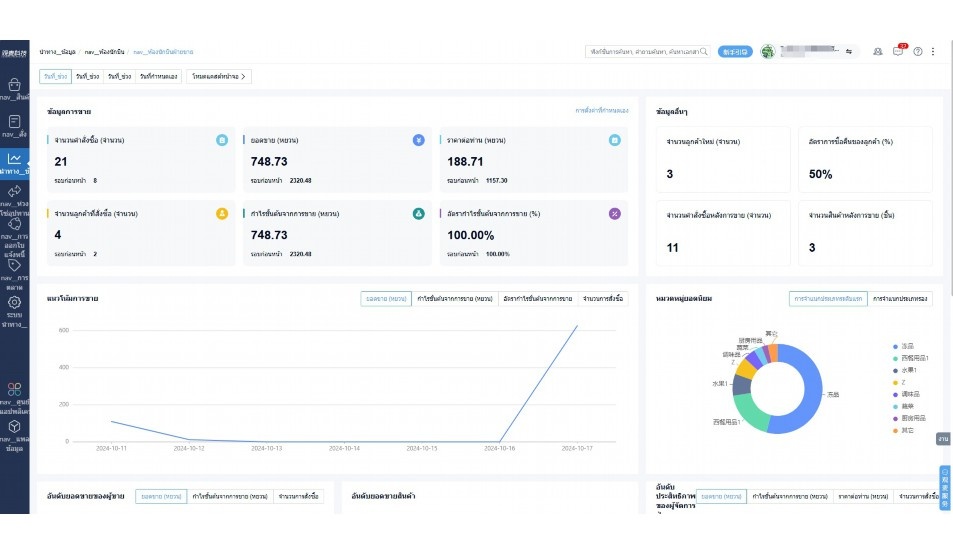Open the four-circle app center icon in sidebar

14,388
